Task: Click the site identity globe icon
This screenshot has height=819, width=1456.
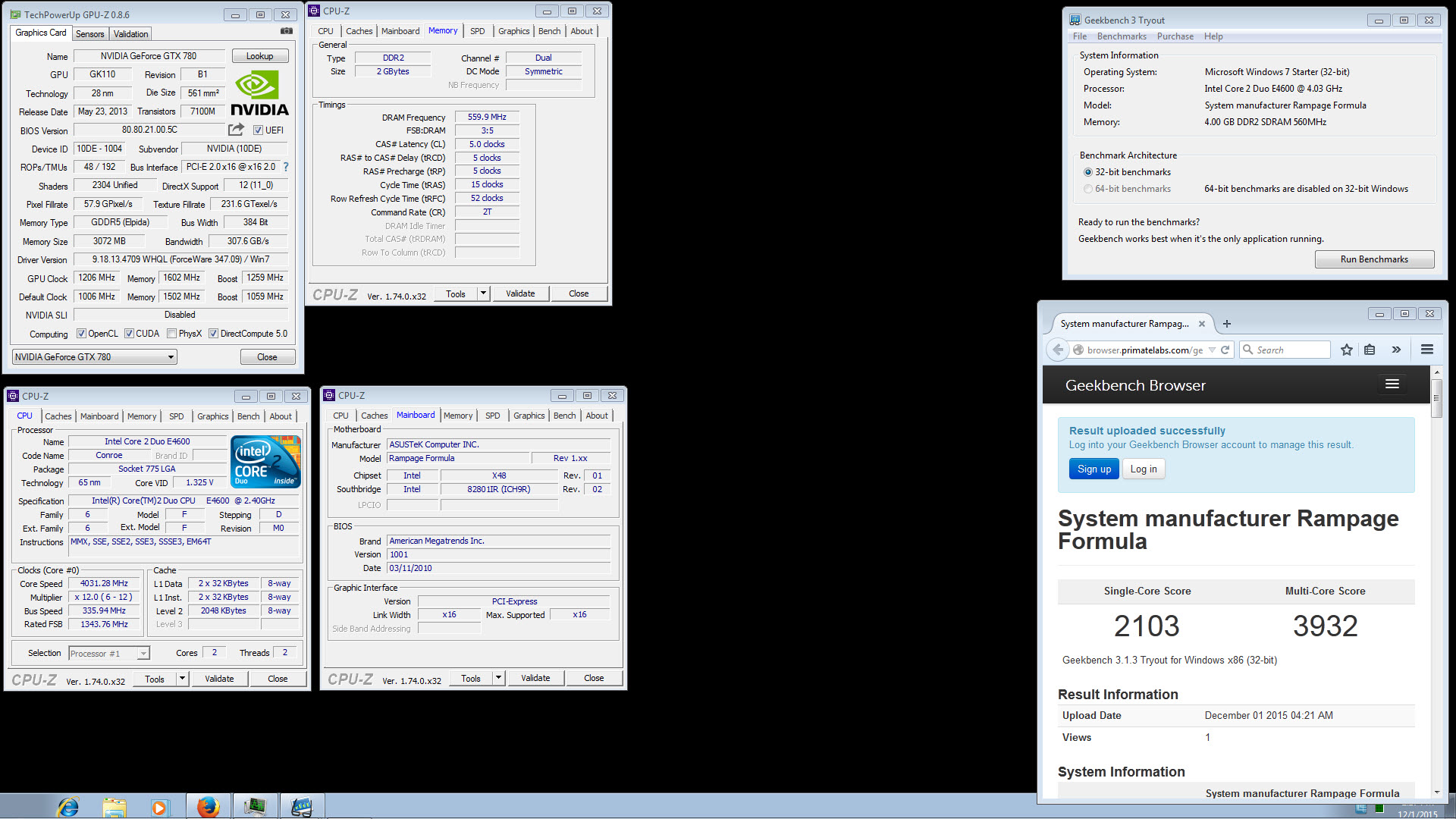Action: click(1078, 350)
